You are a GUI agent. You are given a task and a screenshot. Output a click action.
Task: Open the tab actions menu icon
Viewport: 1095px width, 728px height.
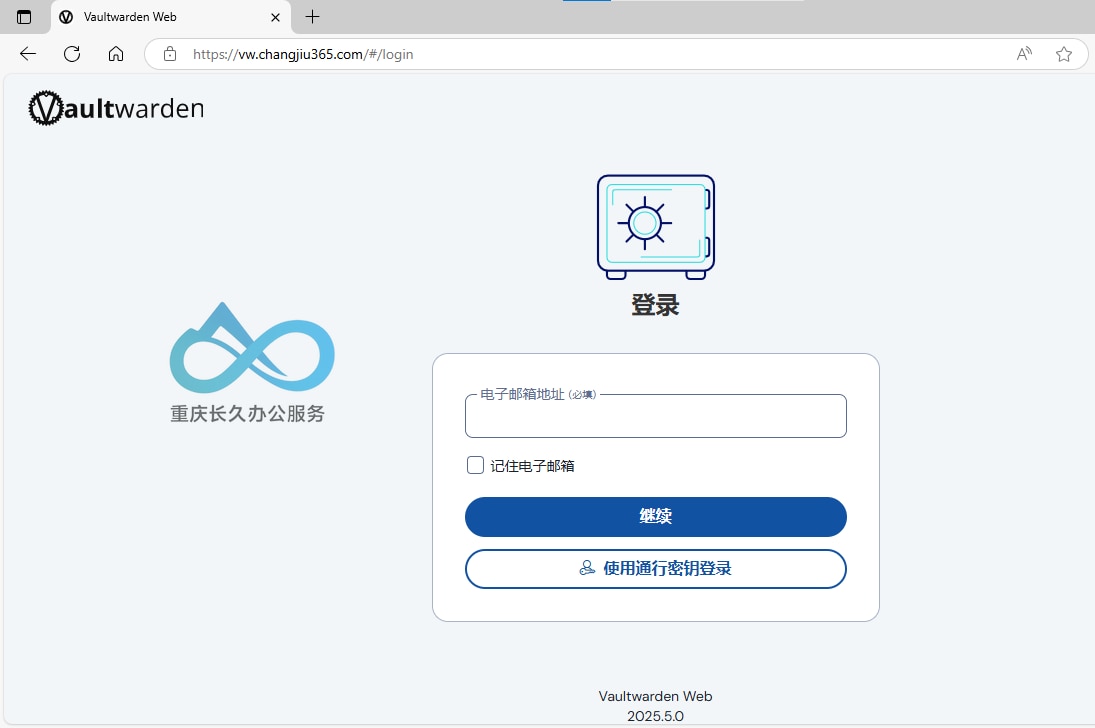24,17
